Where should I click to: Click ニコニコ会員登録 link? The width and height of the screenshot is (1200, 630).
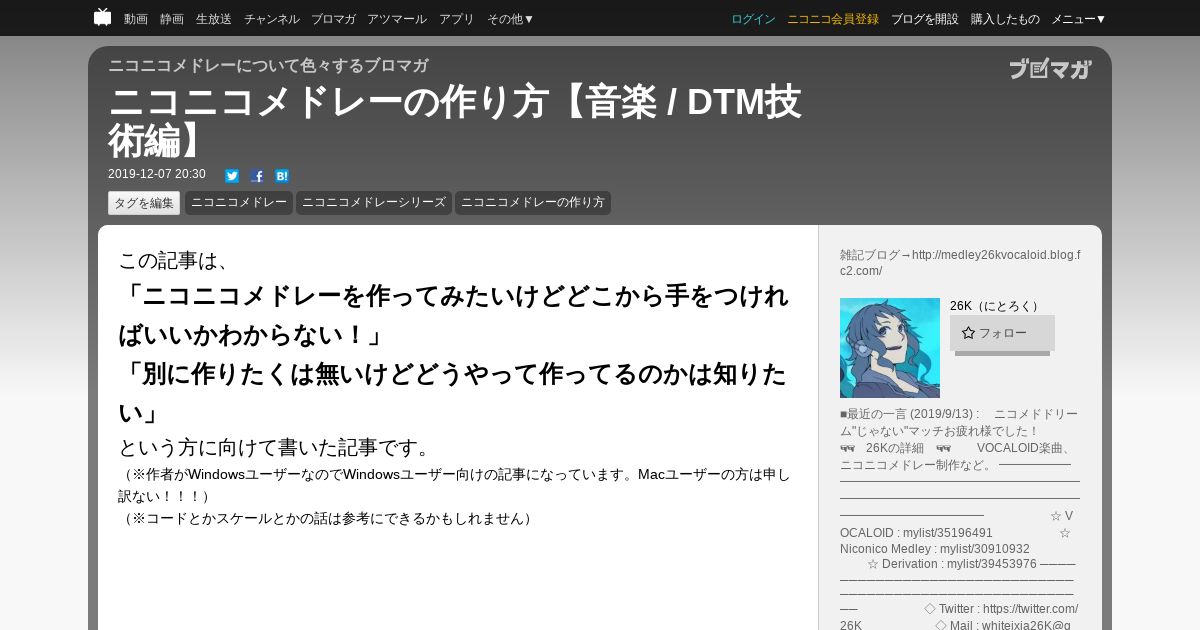pyautogui.click(x=833, y=19)
